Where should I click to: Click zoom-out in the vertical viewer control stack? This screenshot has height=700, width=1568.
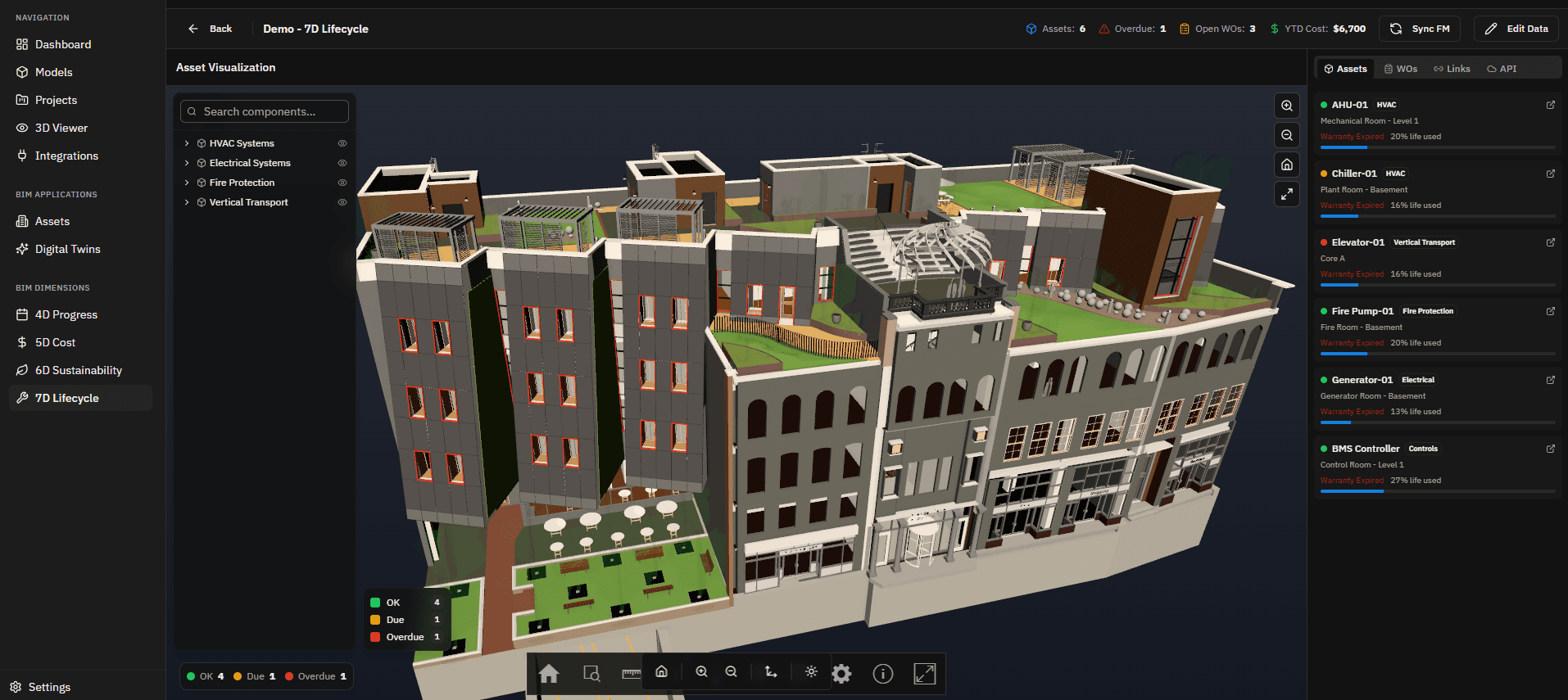1287,135
